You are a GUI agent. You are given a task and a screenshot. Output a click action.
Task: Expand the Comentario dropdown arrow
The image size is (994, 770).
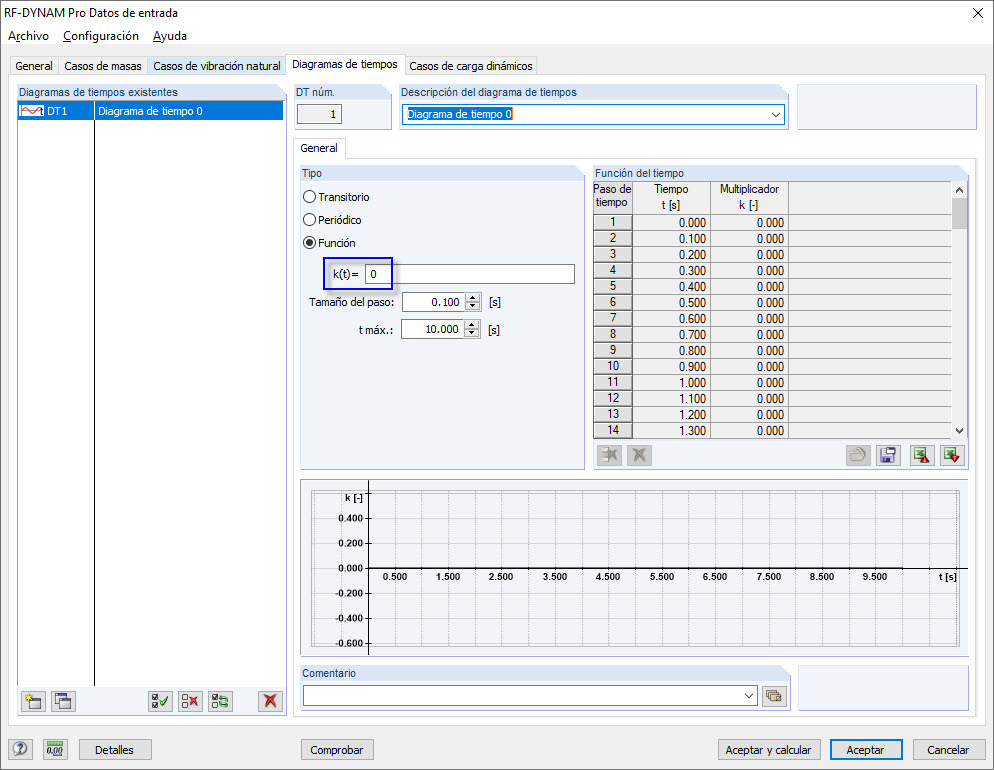[749, 696]
